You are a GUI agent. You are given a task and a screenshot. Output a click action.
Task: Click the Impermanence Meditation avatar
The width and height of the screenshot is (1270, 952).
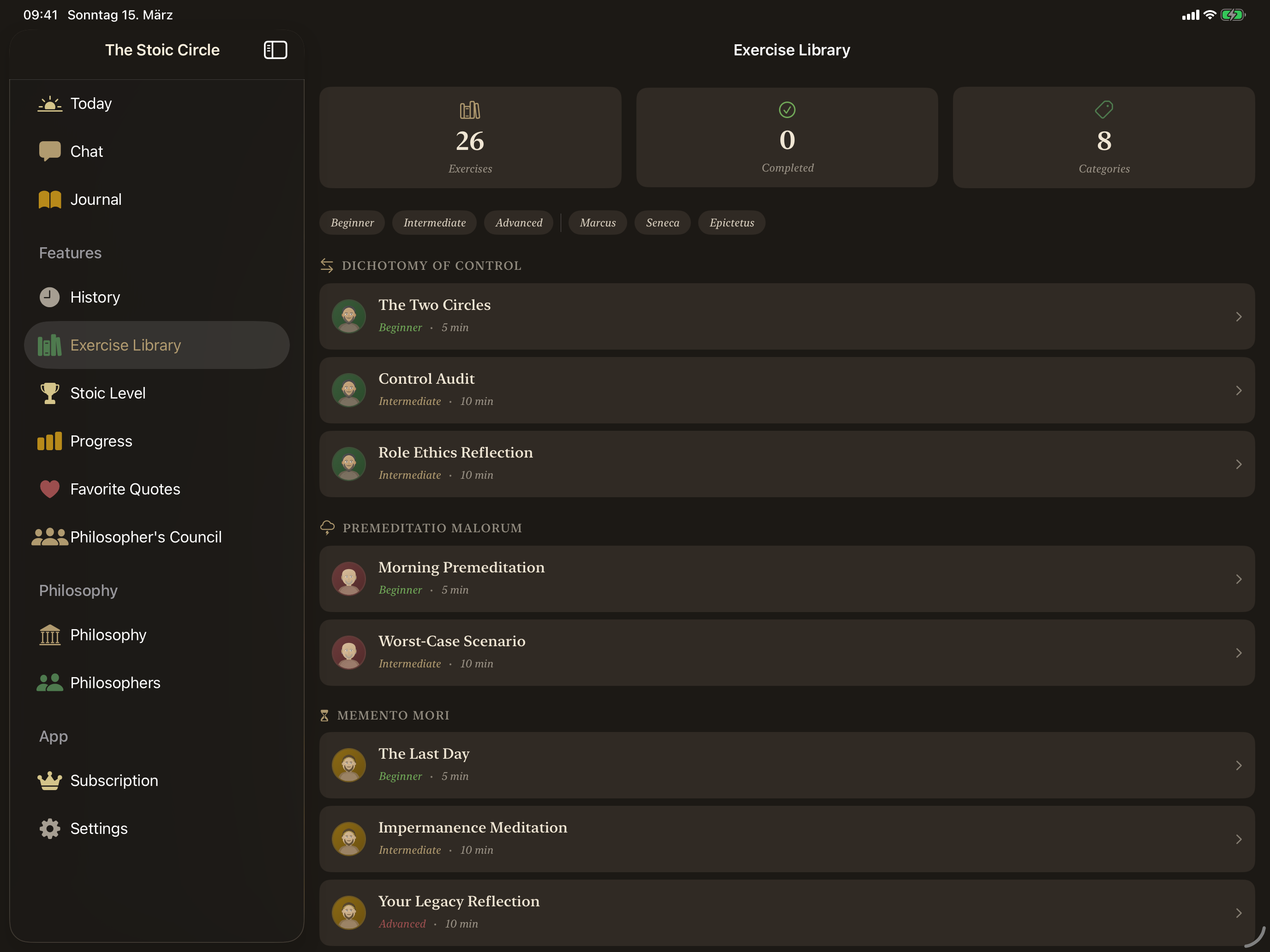coord(348,839)
